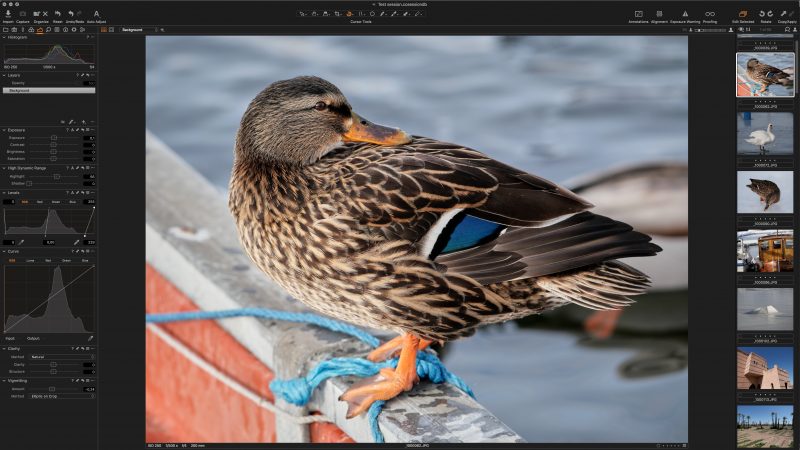Click the Reset arrow icon
Viewport: 800px width, 450px height.
pyautogui.click(x=58, y=14)
